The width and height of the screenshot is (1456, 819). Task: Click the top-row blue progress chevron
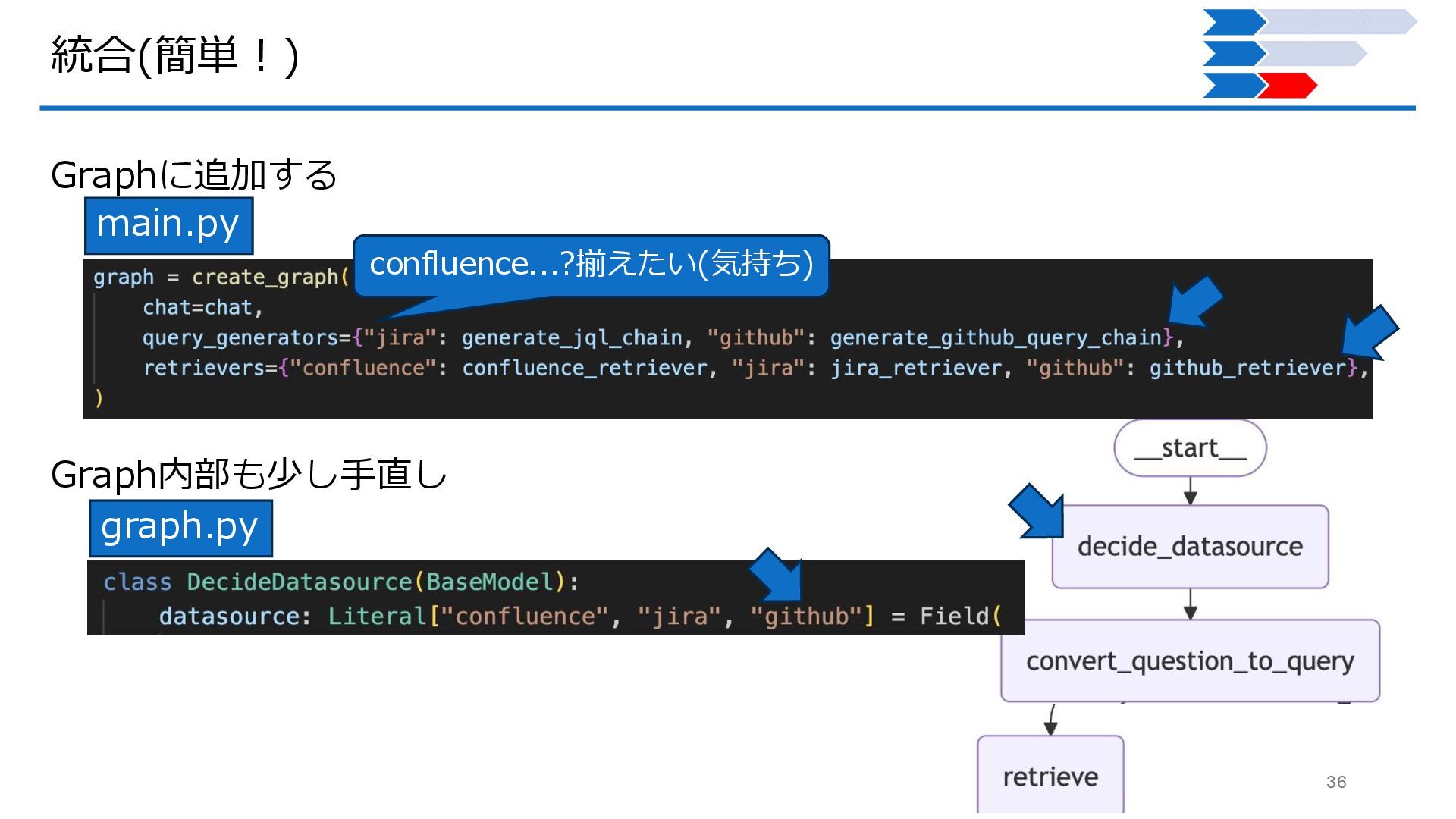[x=1232, y=22]
